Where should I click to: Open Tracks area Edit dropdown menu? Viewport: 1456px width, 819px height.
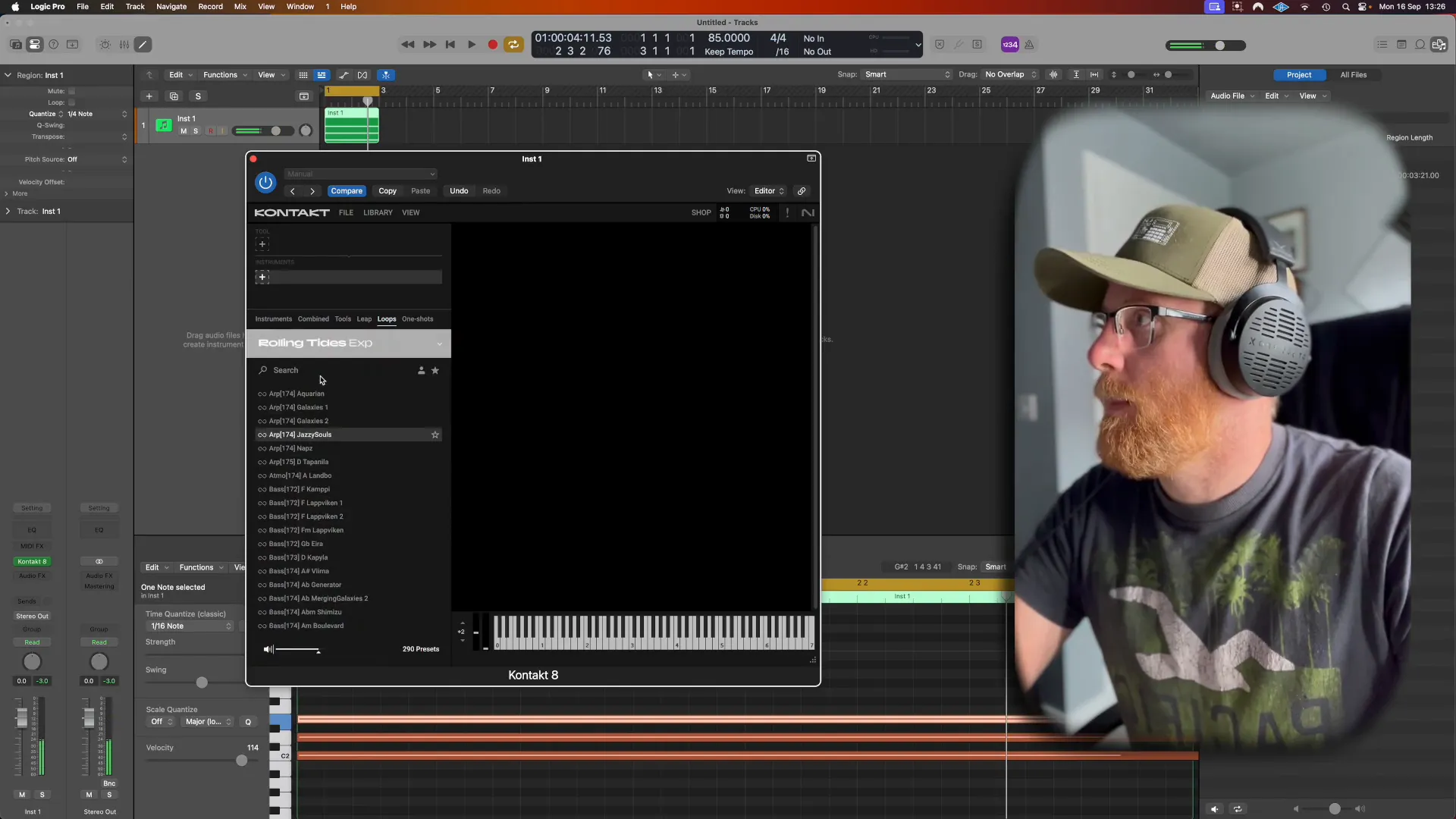tap(180, 75)
